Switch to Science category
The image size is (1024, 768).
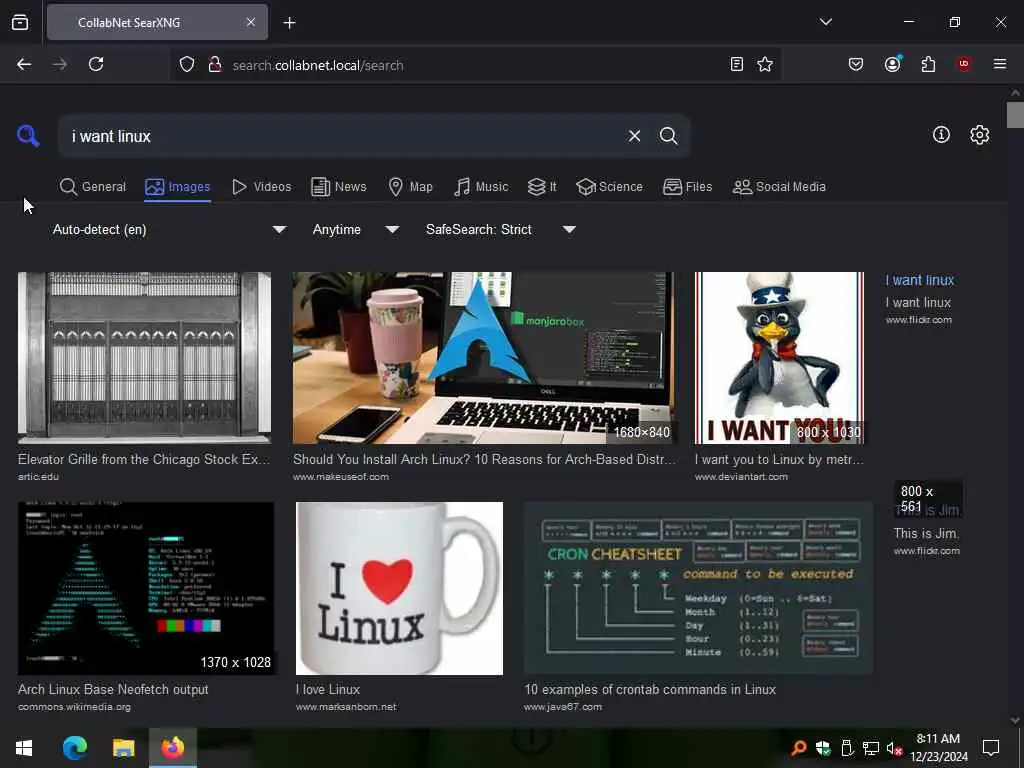609,187
